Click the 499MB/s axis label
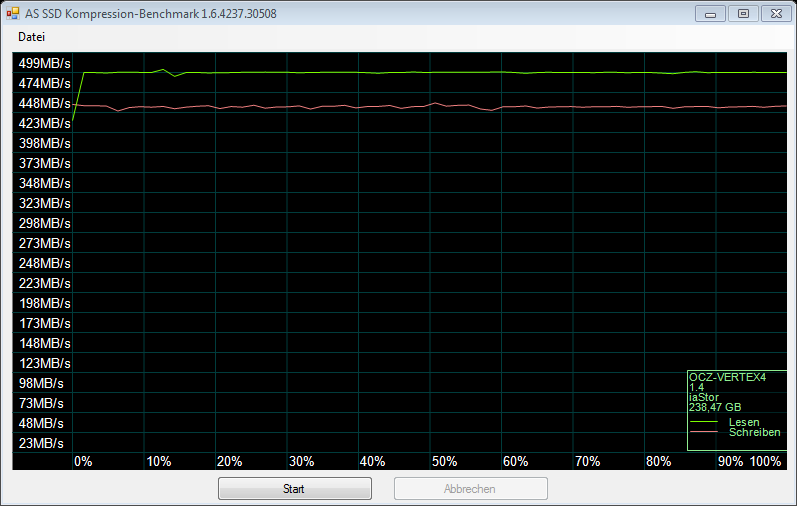Screen dimensions: 797x506 point(45,63)
